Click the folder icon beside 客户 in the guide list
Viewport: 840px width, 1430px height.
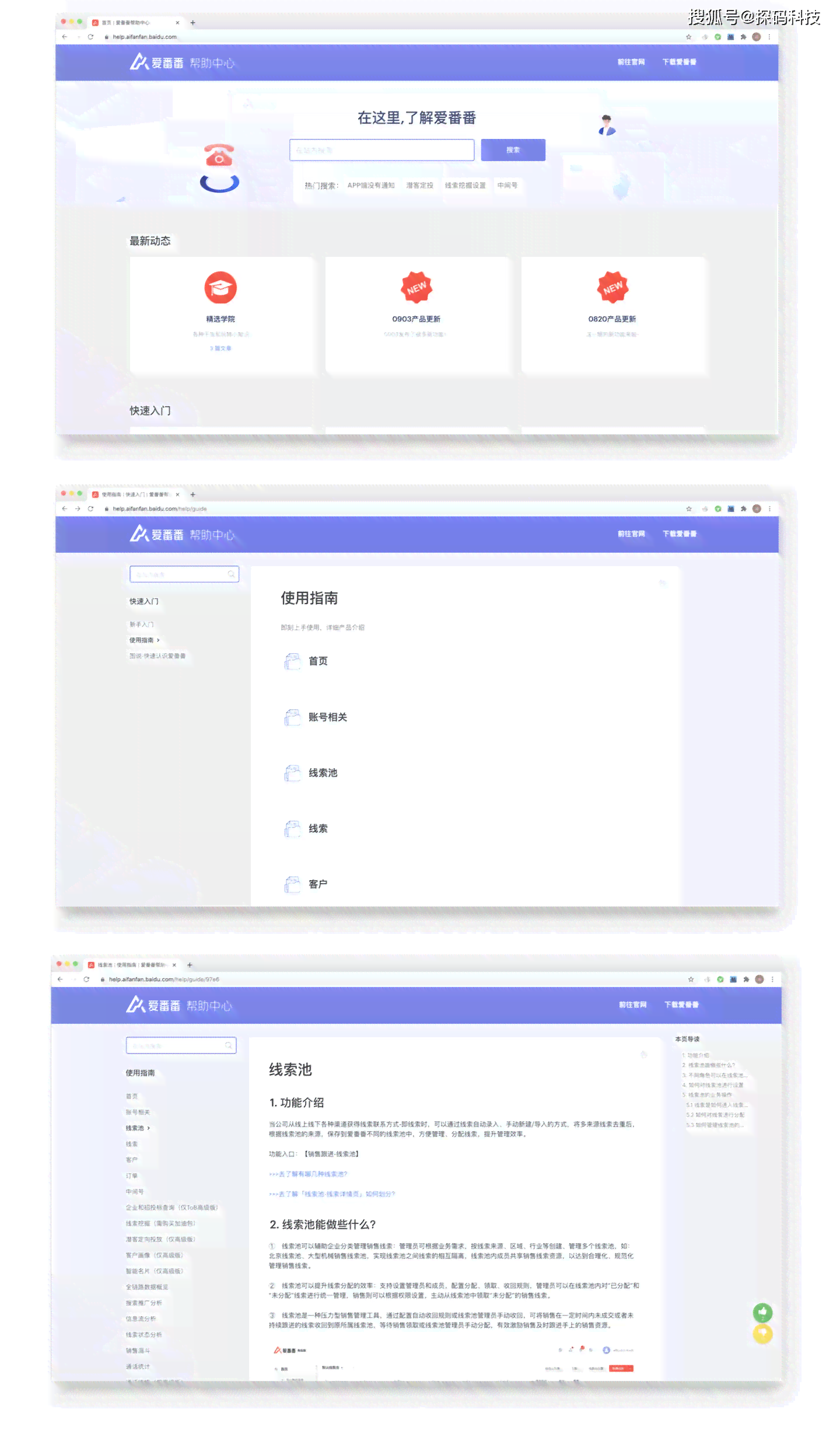click(292, 884)
